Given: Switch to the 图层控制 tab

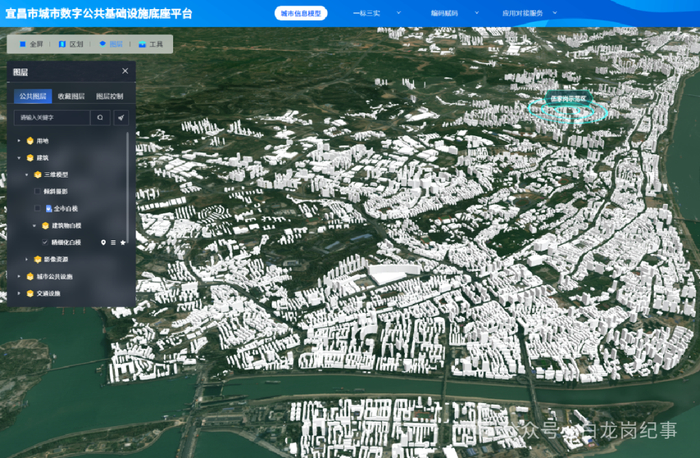Looking at the screenshot, I should [110, 96].
